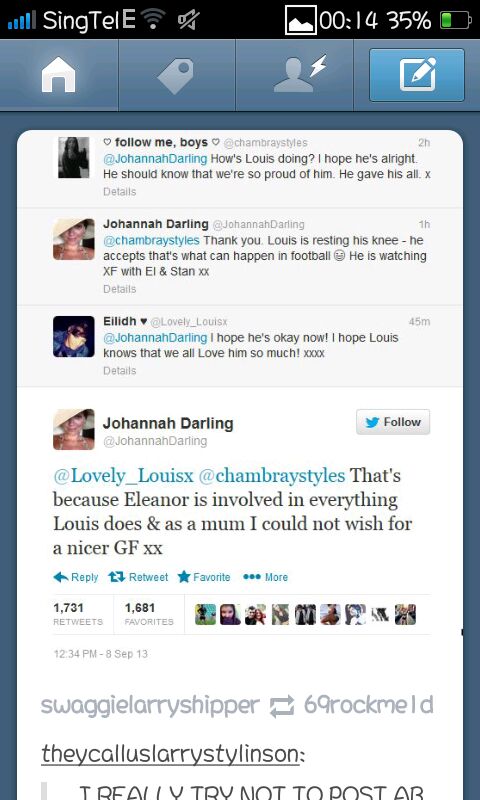Viewport: 480px width, 800px height.
Task: Open the tag-shaped tab icon
Action: coord(176,76)
